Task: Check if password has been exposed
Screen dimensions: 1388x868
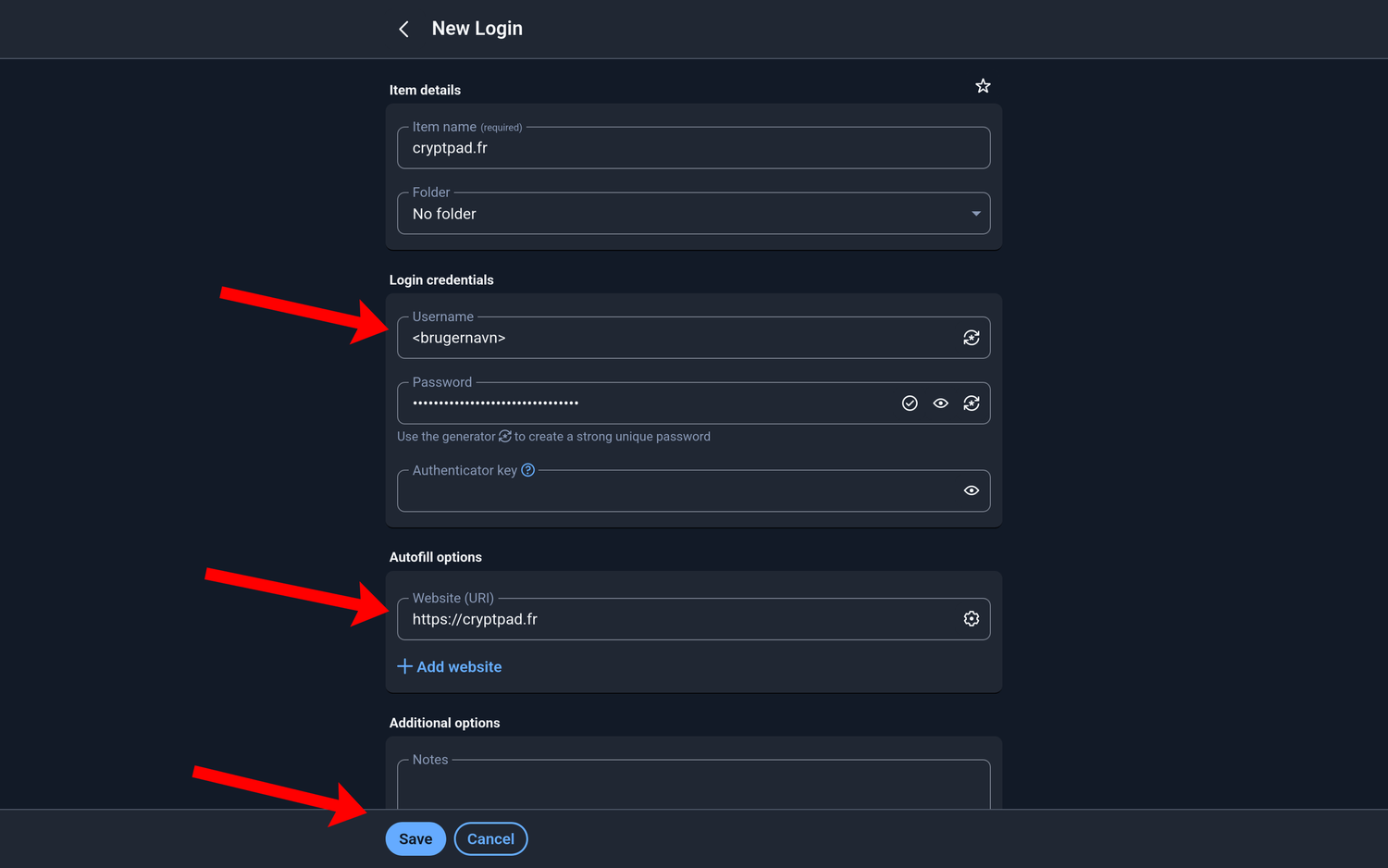Action: [910, 403]
